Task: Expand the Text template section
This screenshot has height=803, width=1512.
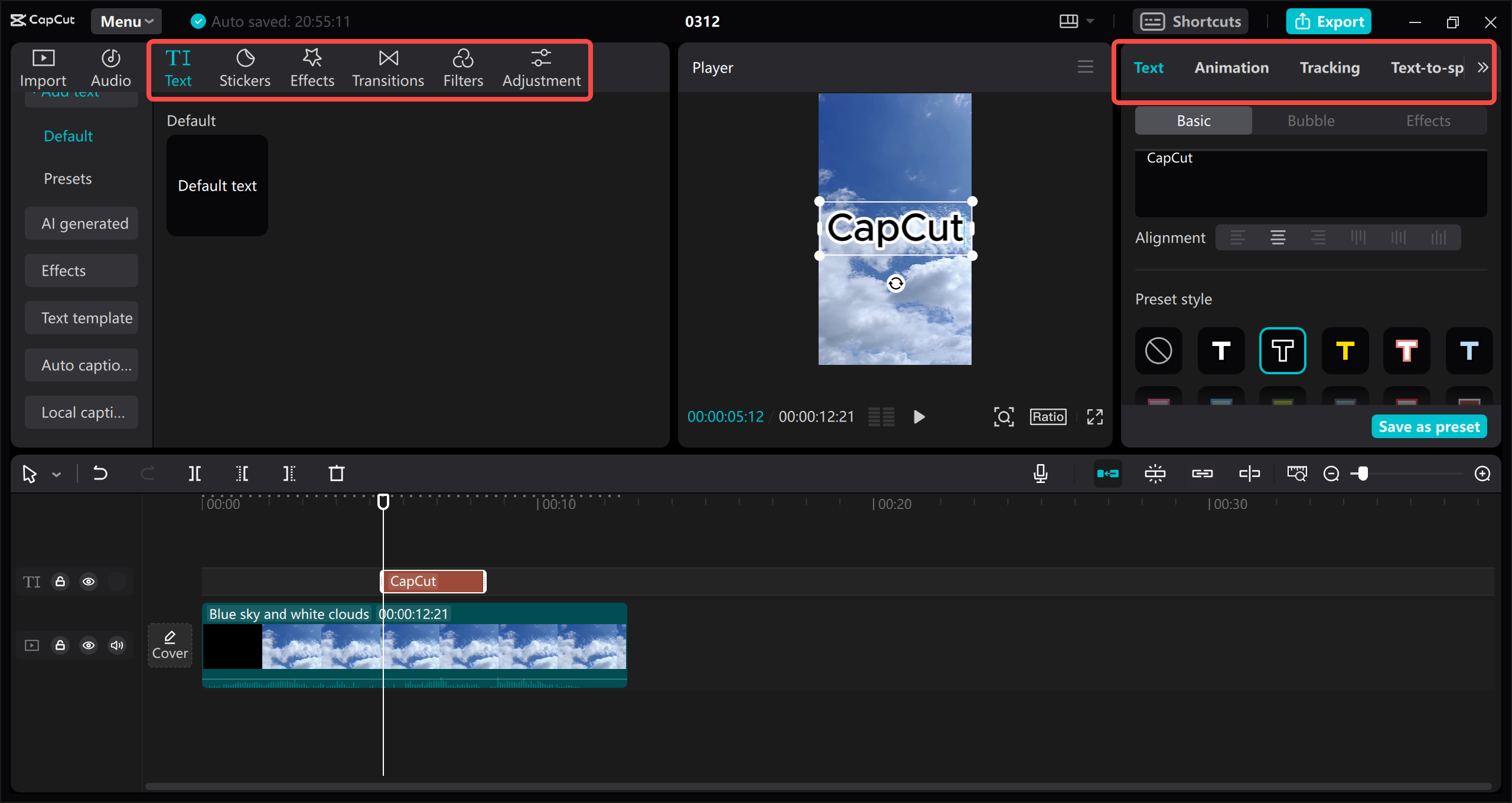Action: pyautogui.click(x=82, y=318)
